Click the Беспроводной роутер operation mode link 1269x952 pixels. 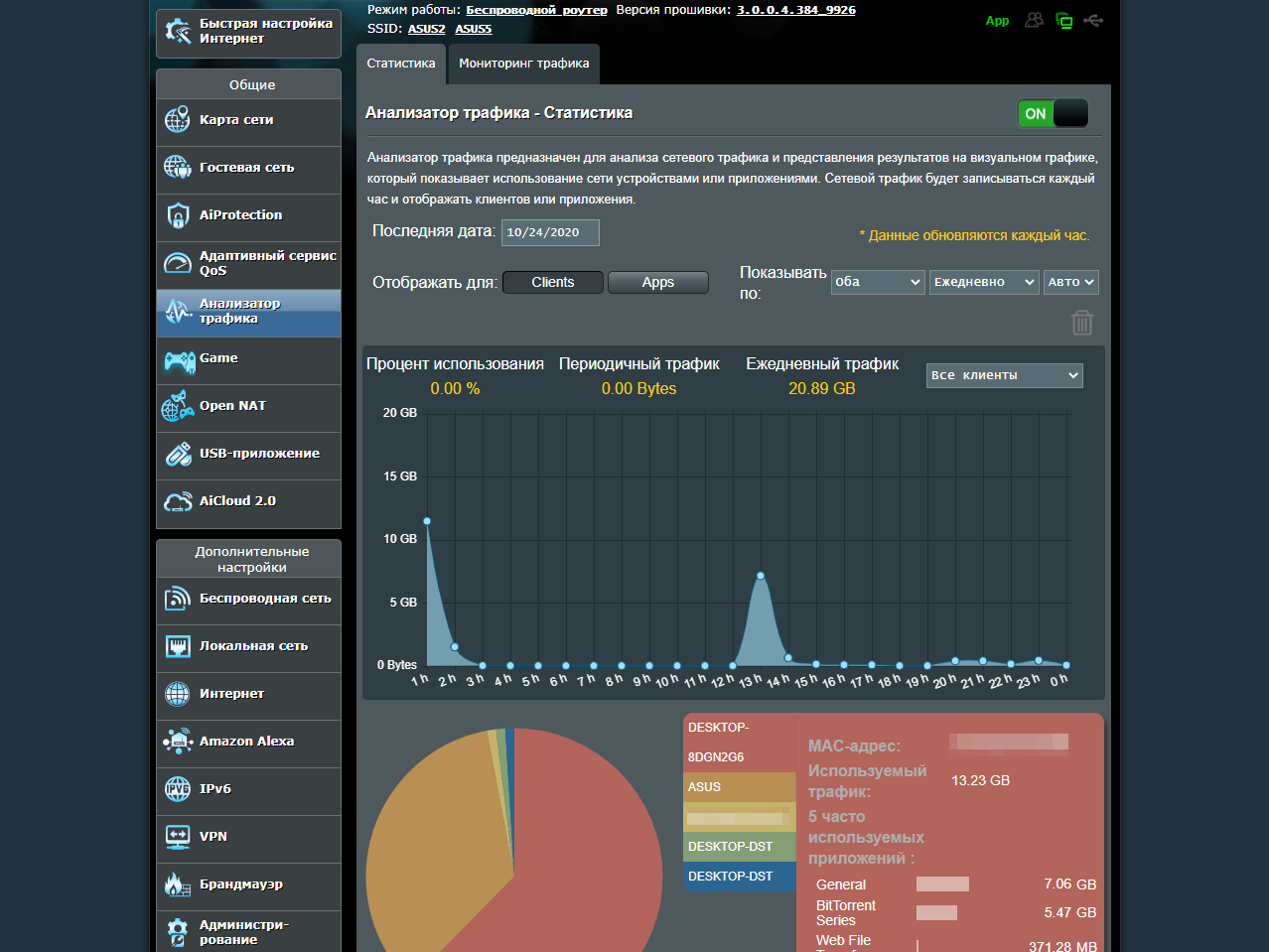tap(537, 10)
